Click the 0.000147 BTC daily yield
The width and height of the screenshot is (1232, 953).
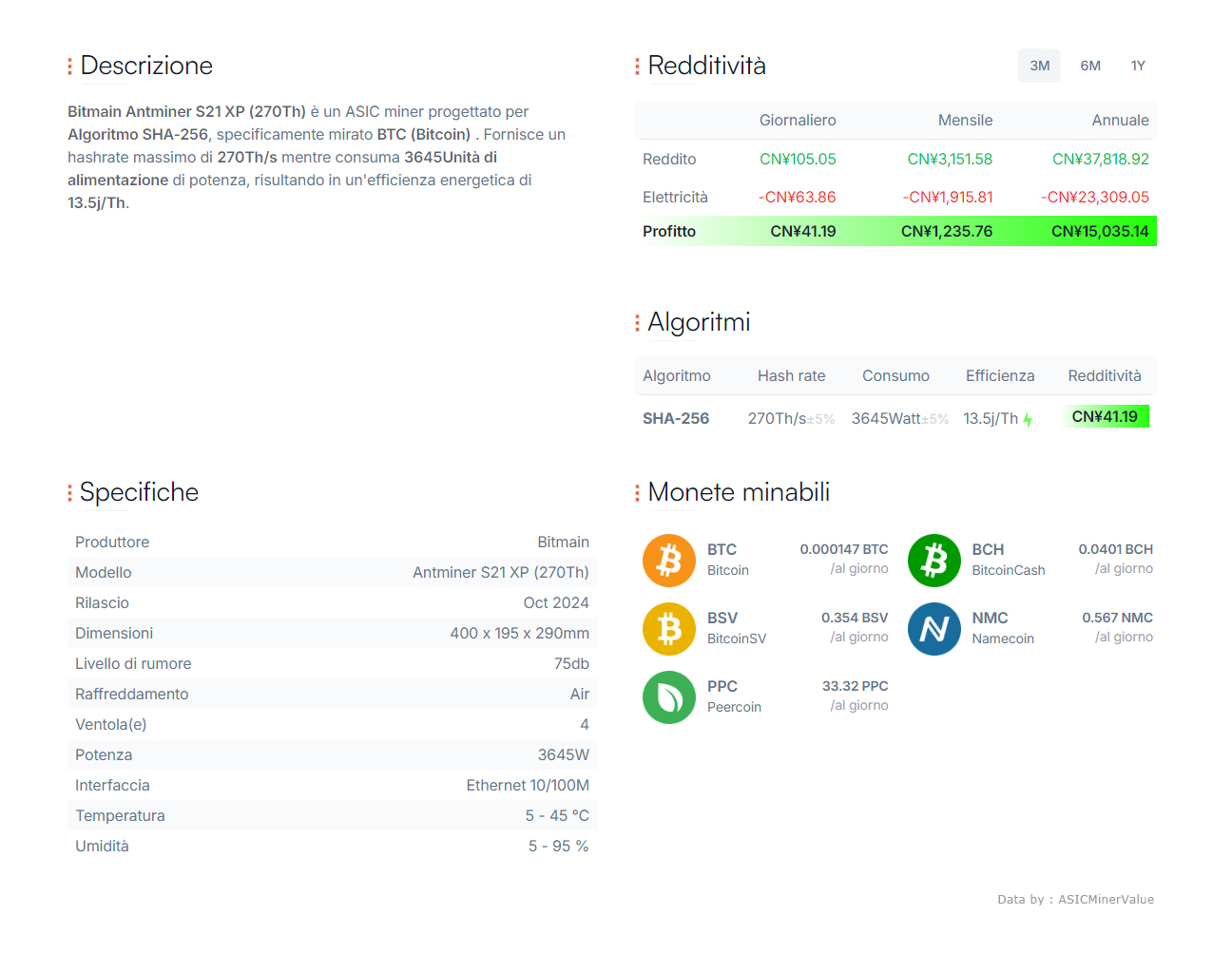844,549
